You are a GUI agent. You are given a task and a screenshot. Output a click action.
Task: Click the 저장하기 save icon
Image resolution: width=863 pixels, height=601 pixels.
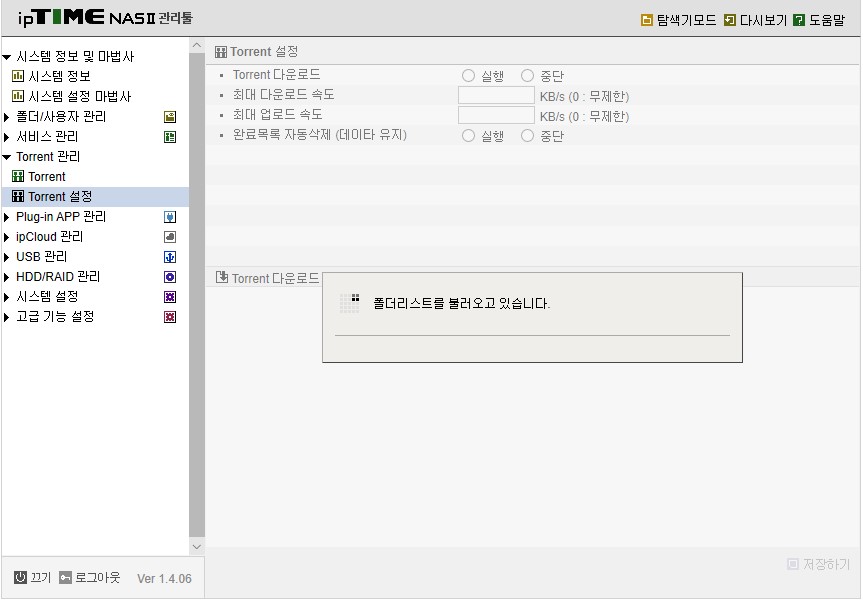(793, 564)
